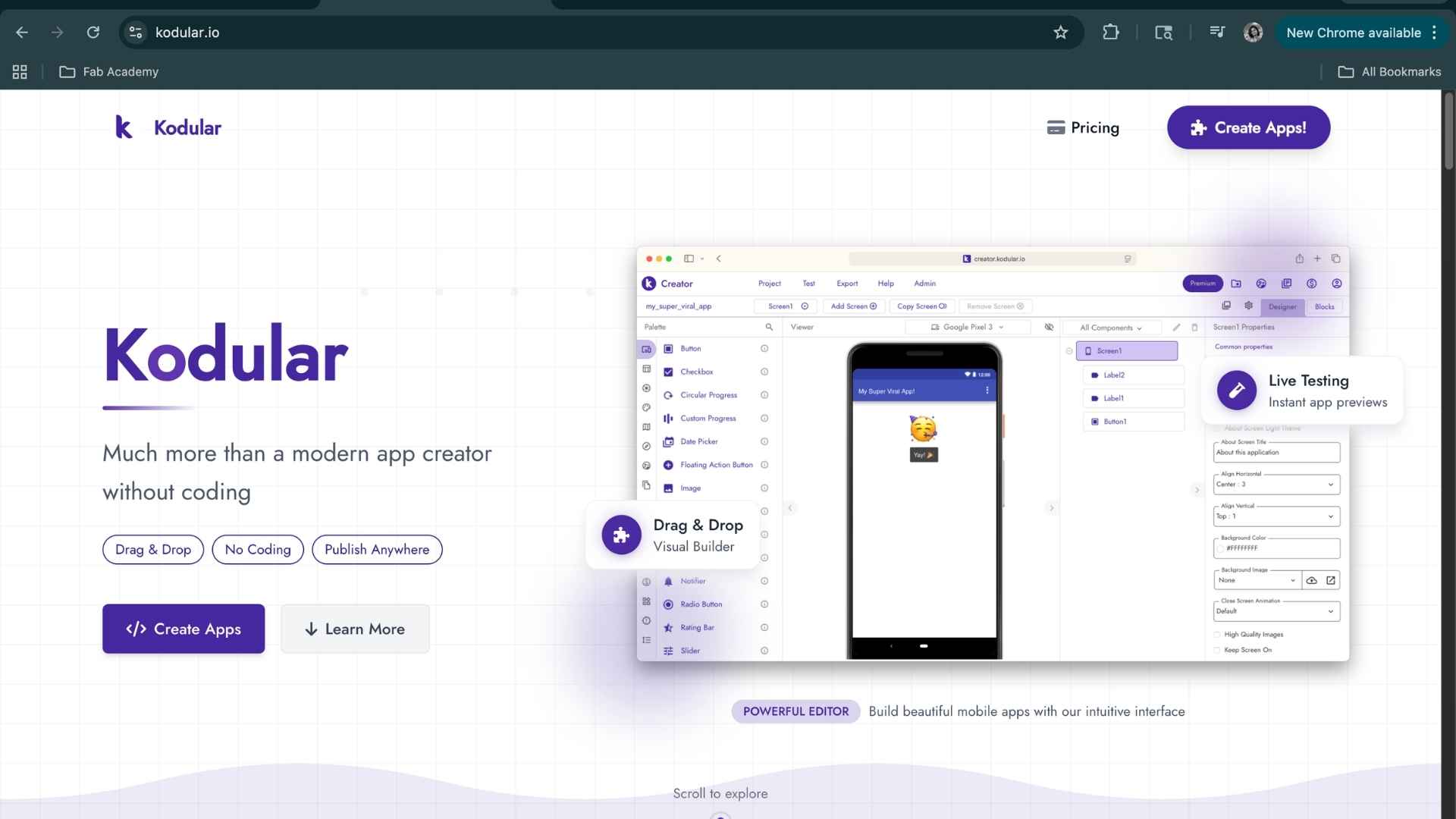Click the hero "Create Apps" code button
Viewport: 1456px width, 819px height.
[x=184, y=629]
